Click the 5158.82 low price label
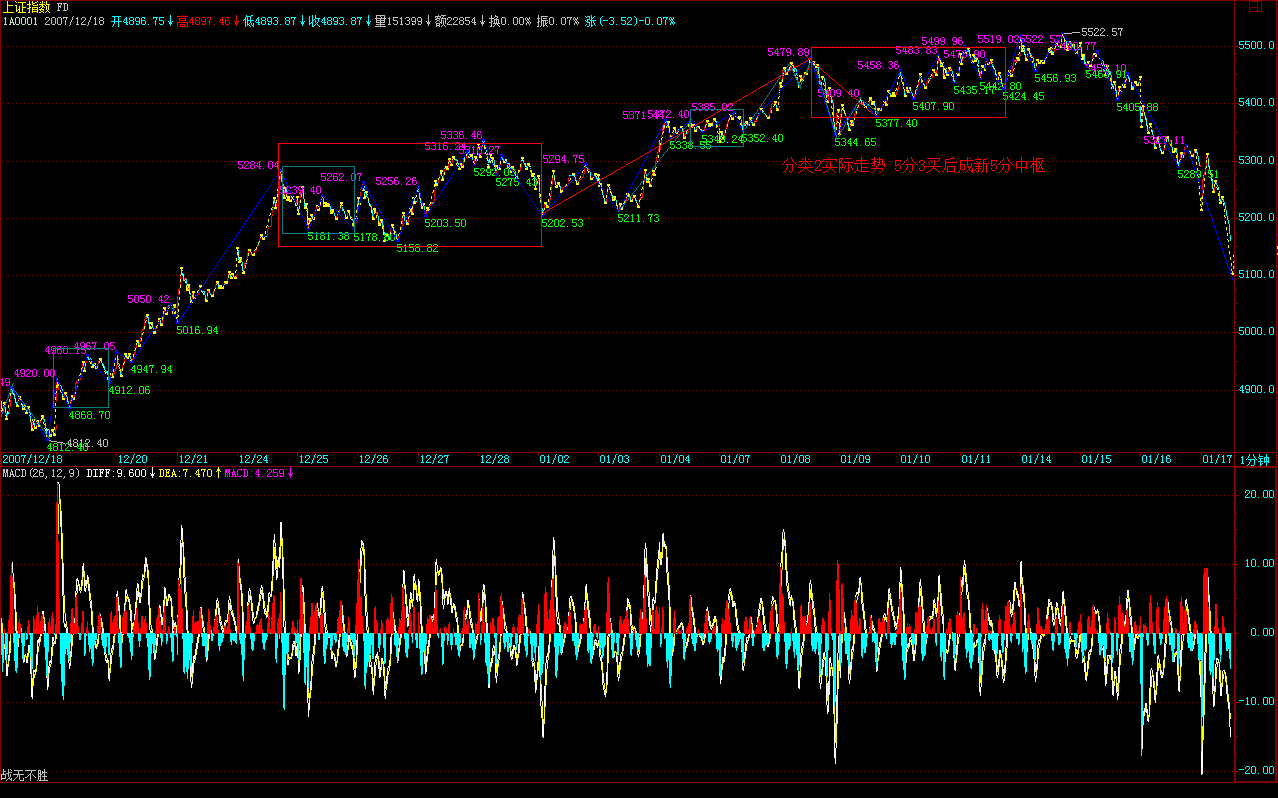This screenshot has width=1278, height=798. tap(417, 248)
